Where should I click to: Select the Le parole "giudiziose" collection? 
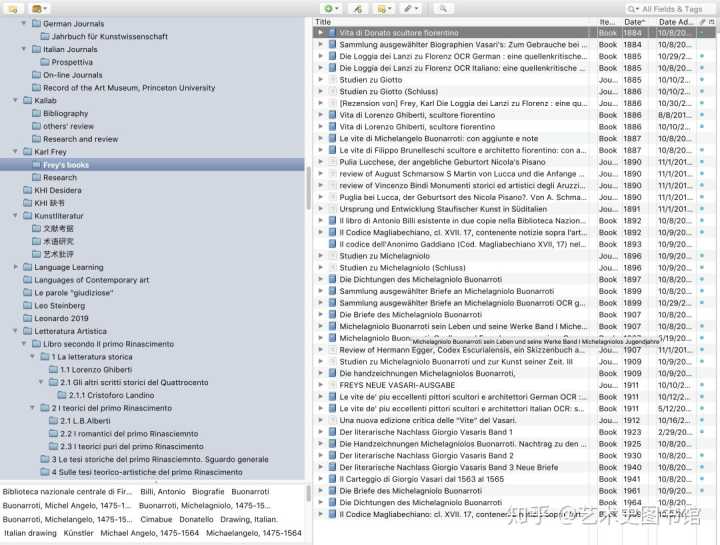point(73,292)
